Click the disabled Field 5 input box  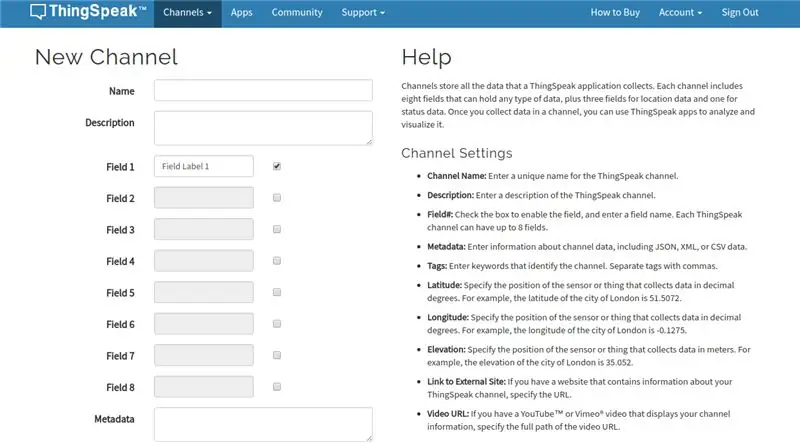[x=204, y=292]
